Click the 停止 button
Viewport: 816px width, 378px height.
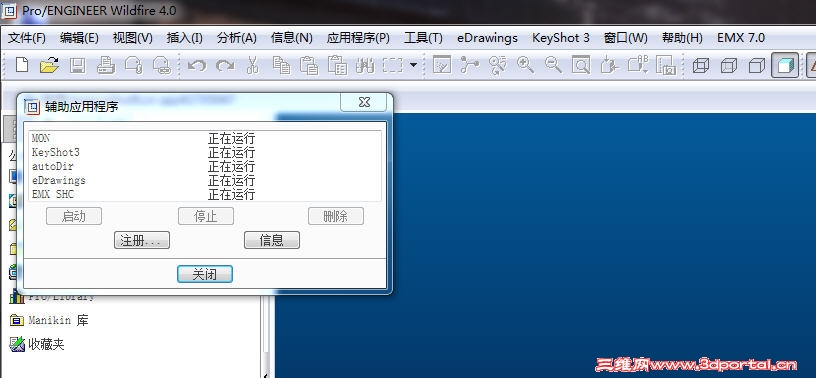coord(206,216)
